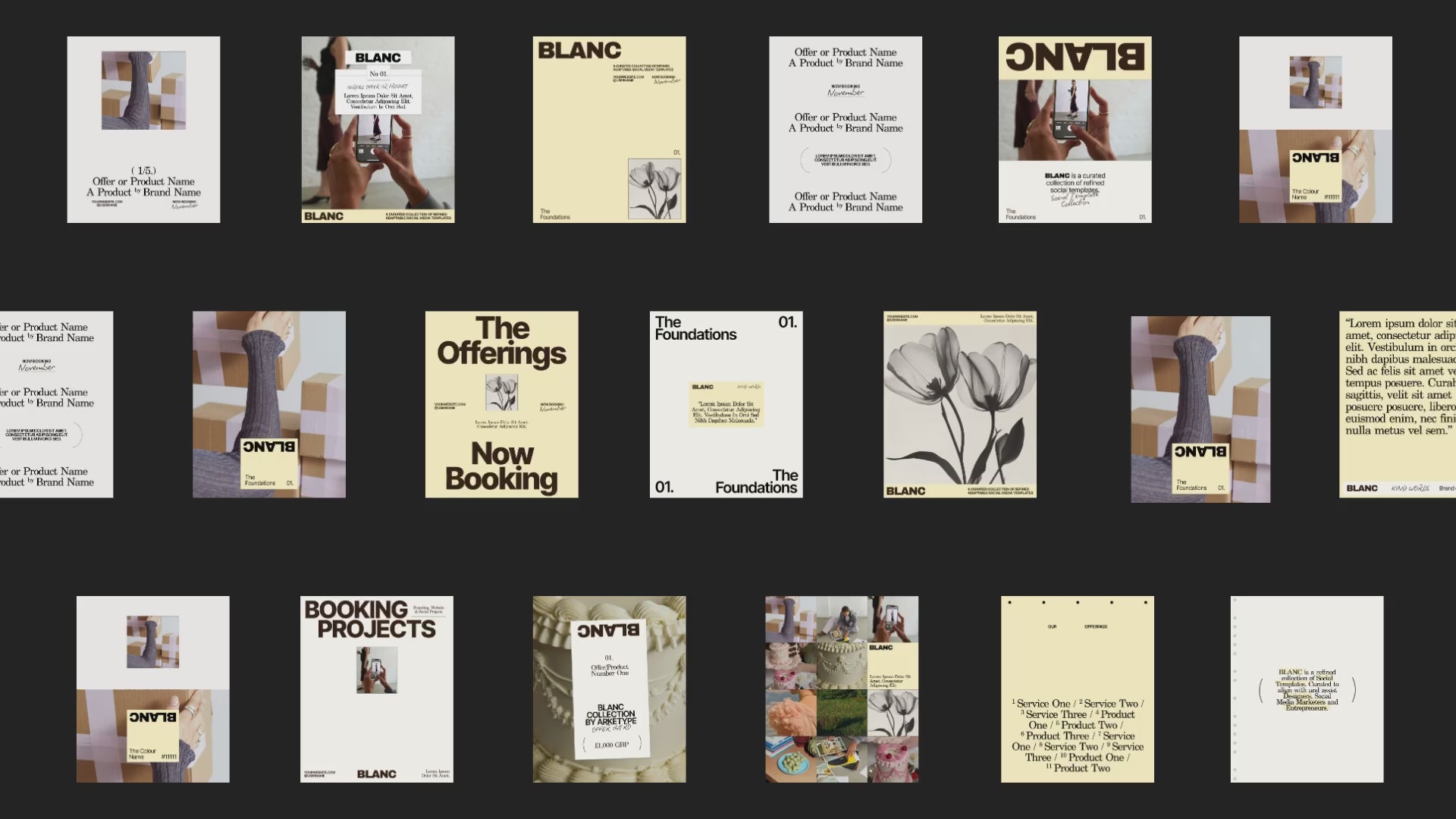The width and height of the screenshot is (1456, 819).
Task: Click bottom-left The Colour Name template
Action: pyautogui.click(x=152, y=689)
